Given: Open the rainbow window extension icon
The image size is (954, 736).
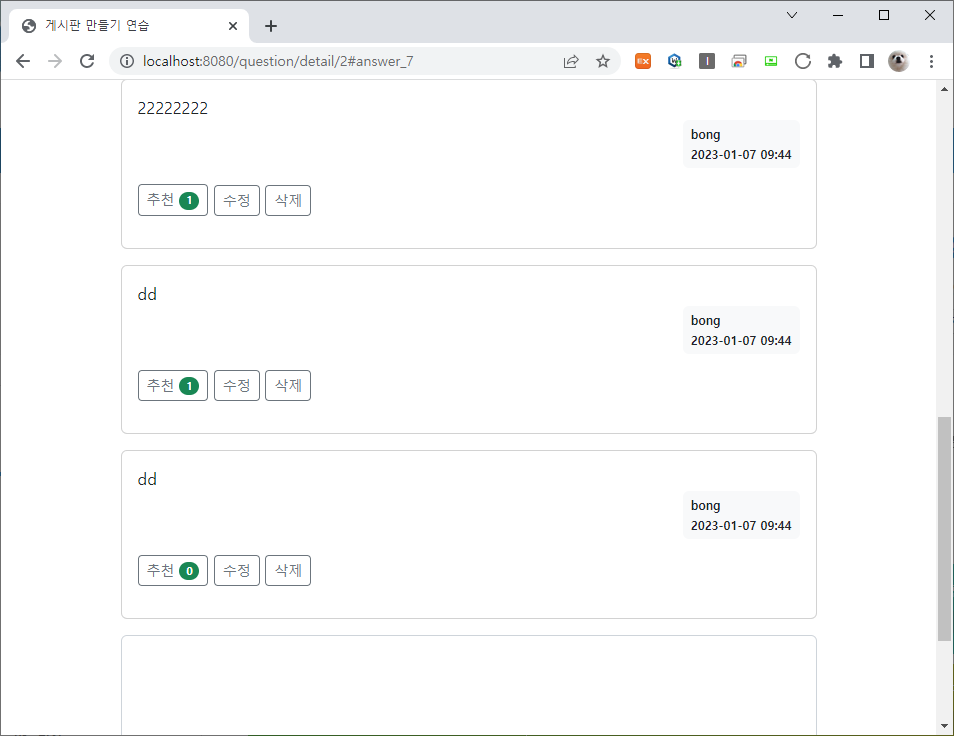Looking at the screenshot, I should point(739,61).
